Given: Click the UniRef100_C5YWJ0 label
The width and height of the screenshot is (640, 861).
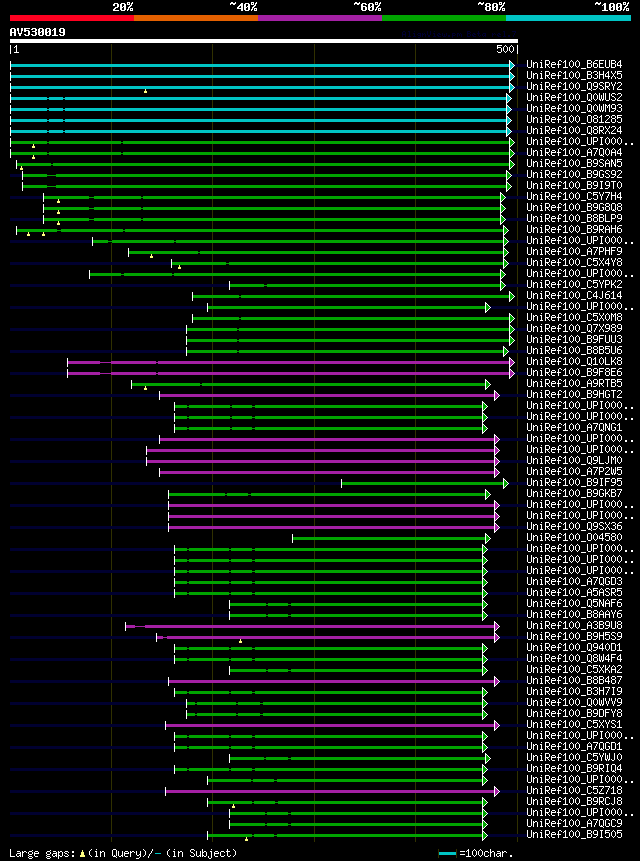Looking at the screenshot, I should [x=574, y=757].
